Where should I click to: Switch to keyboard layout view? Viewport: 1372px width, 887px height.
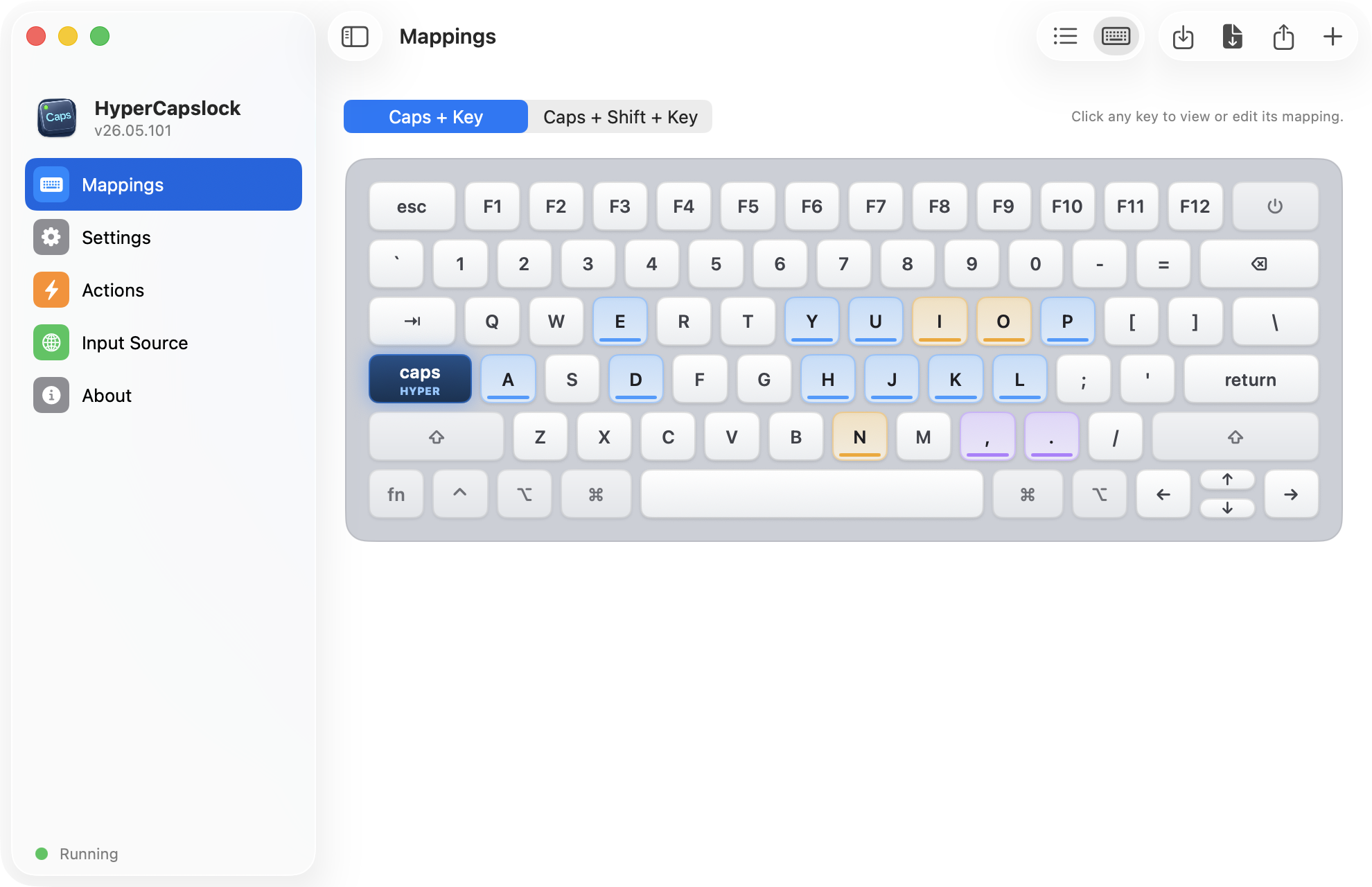coord(1116,36)
